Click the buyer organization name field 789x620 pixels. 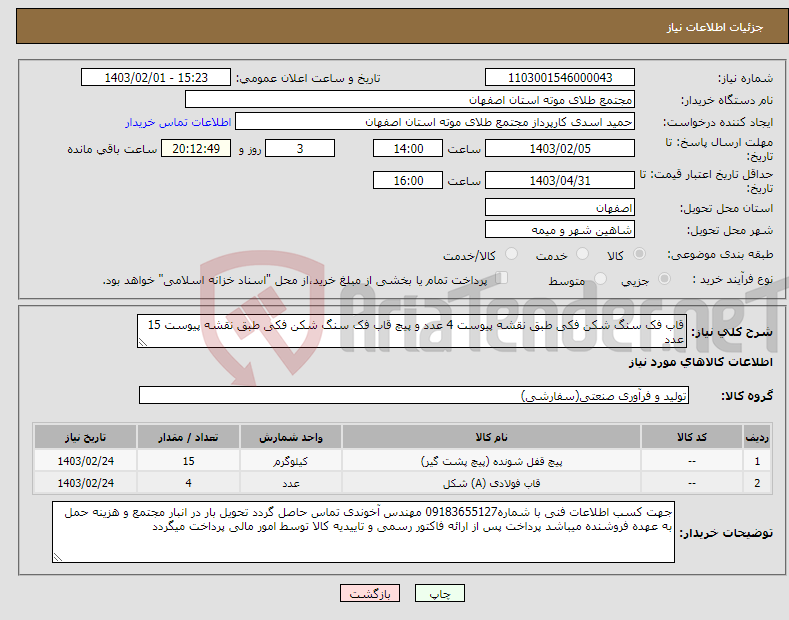(410, 100)
